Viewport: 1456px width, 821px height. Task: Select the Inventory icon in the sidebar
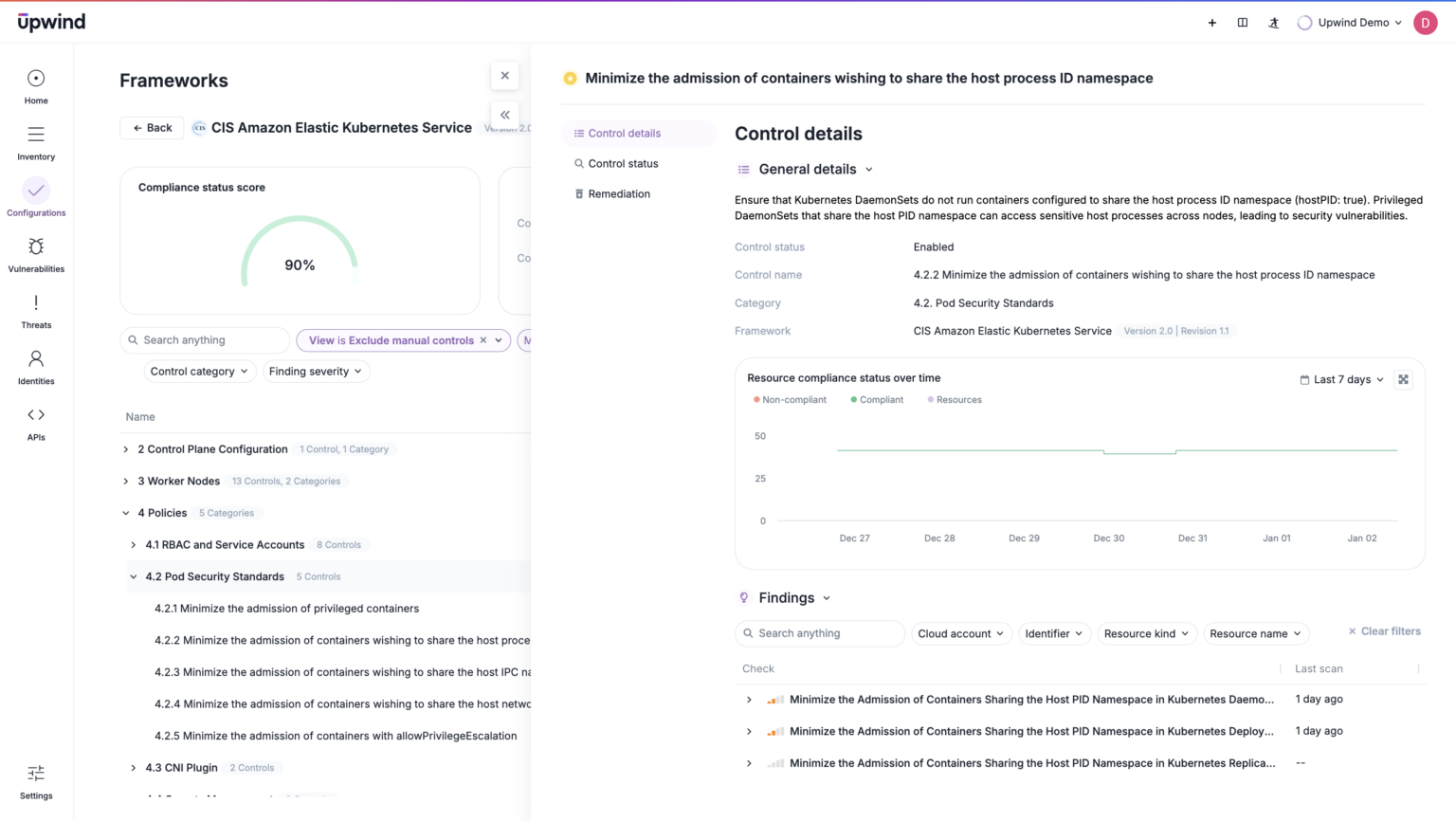(35, 140)
